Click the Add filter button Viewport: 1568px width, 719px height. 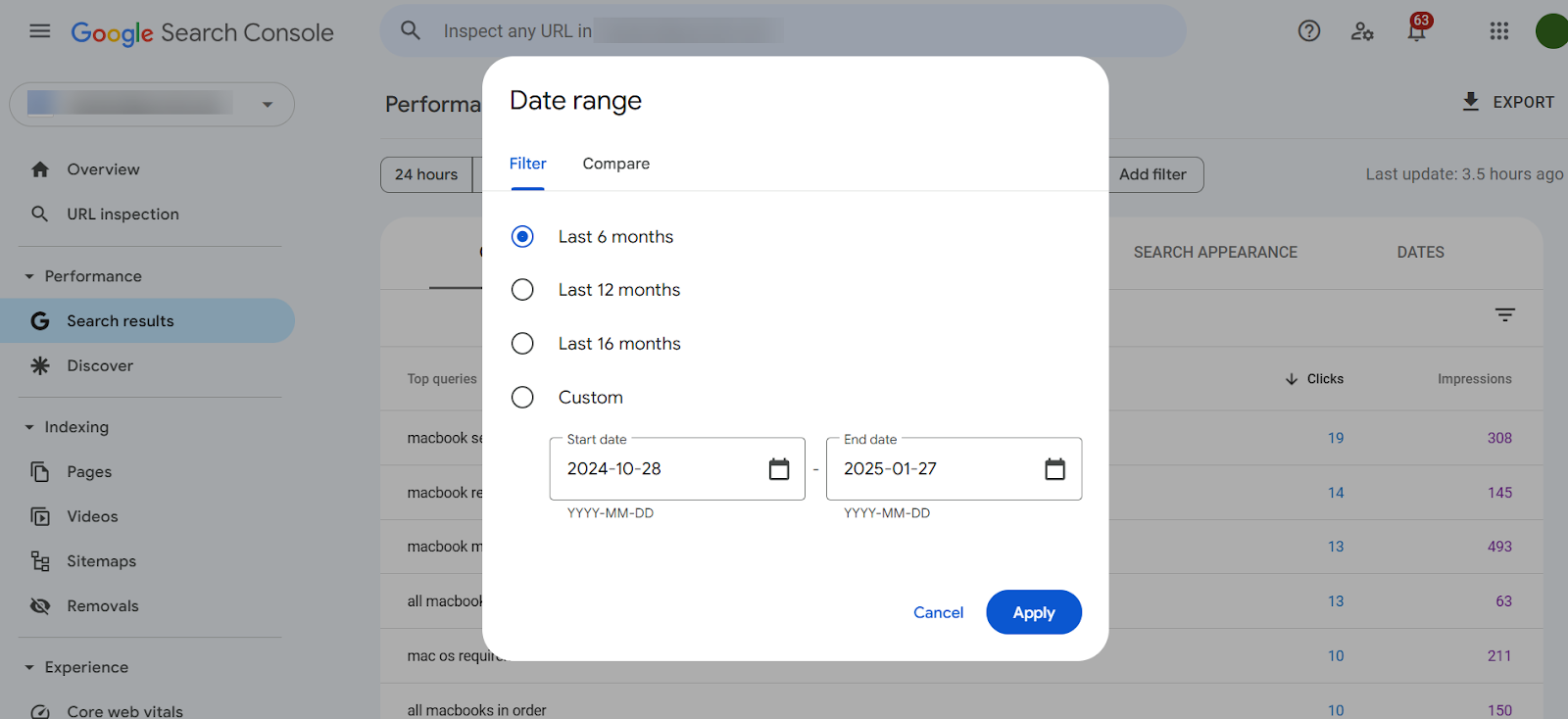(1153, 174)
